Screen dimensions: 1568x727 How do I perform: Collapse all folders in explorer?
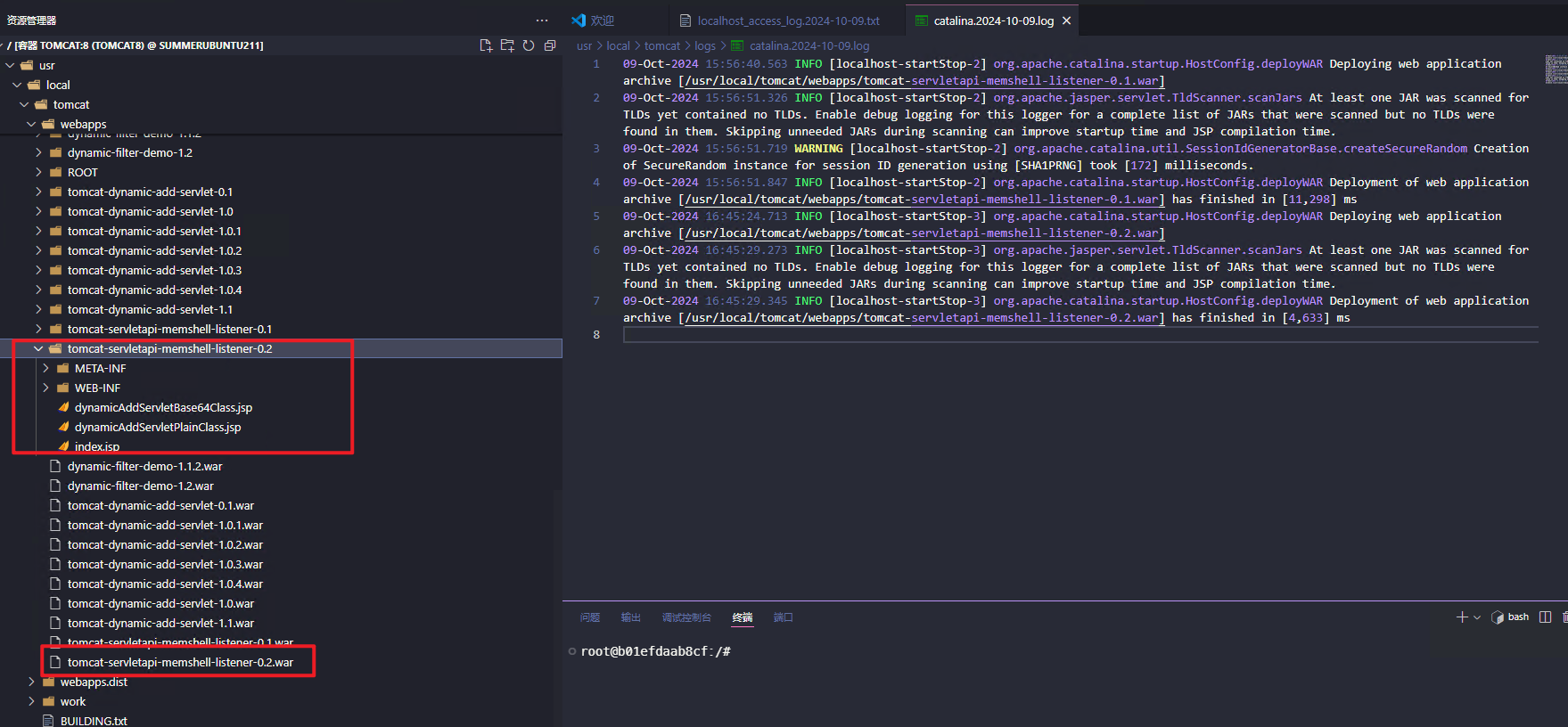pyautogui.click(x=550, y=45)
